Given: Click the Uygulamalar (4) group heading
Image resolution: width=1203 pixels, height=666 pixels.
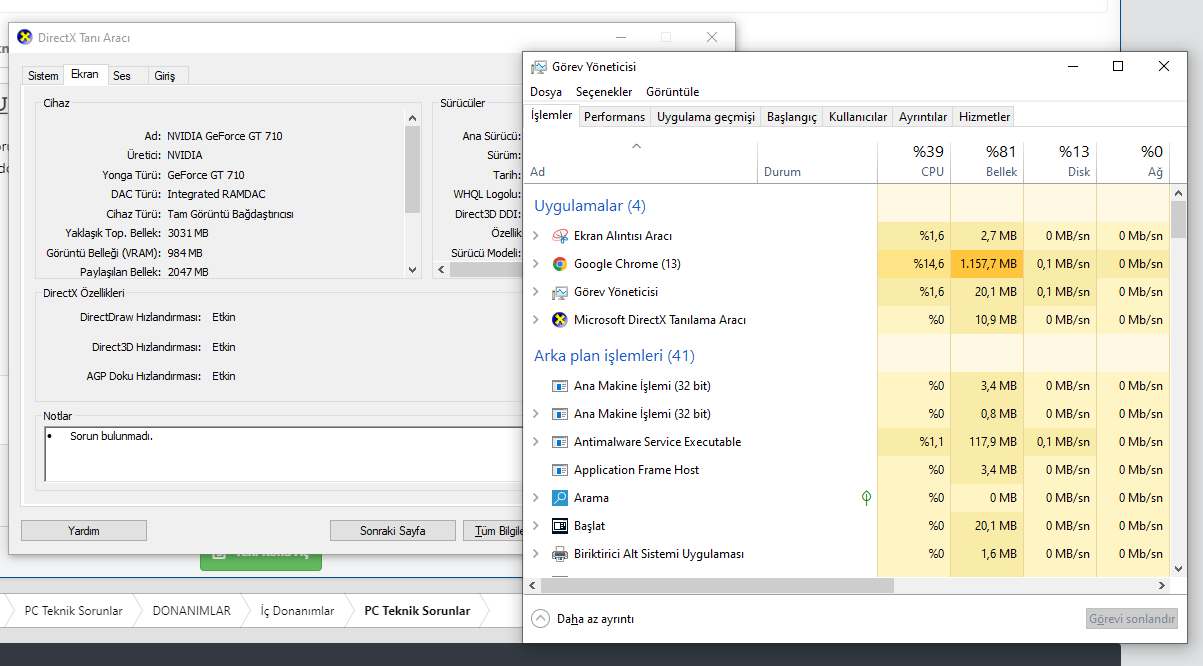Looking at the screenshot, I should tap(590, 206).
